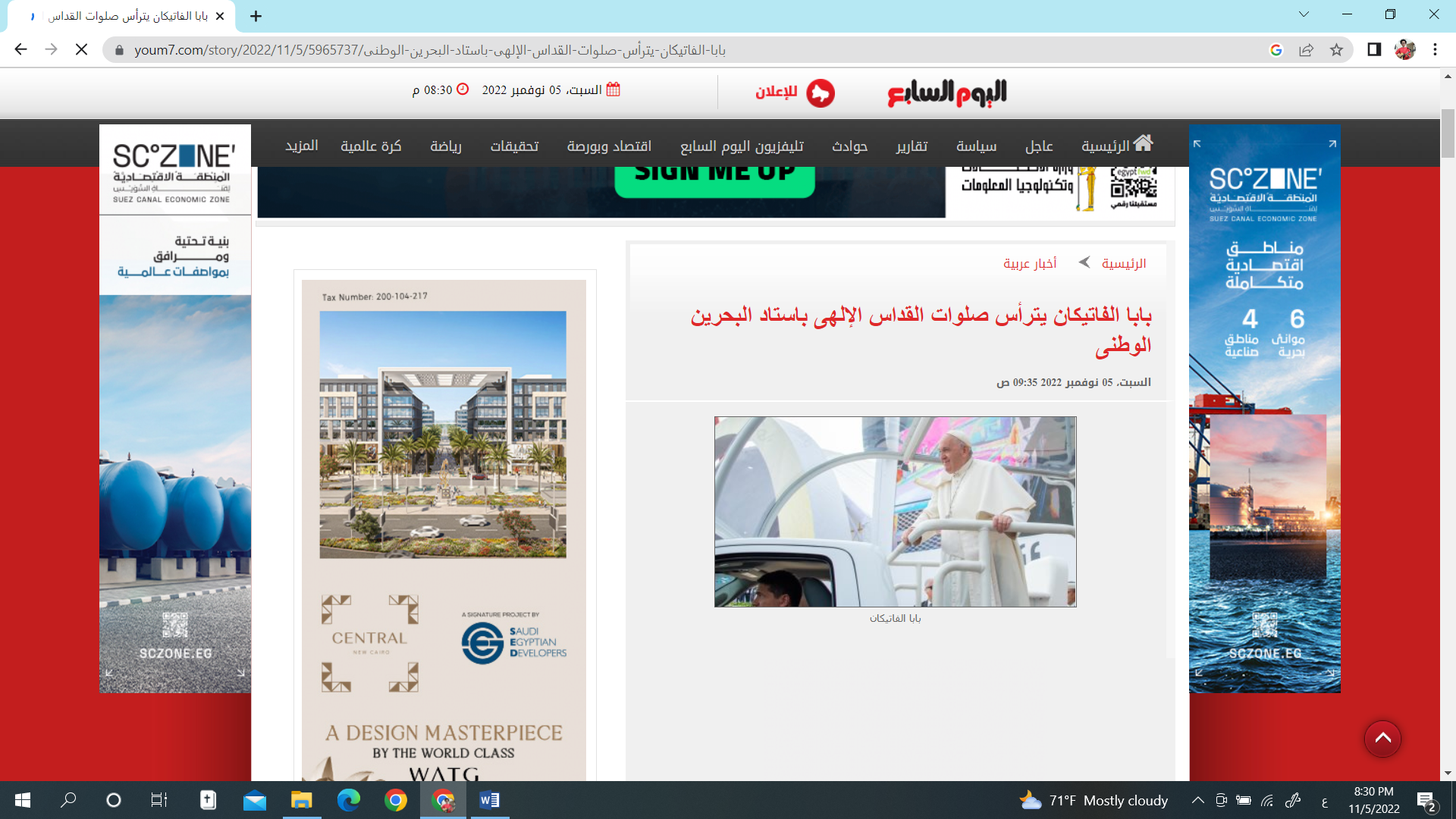Open the Pope photo thumbnail

tap(895, 512)
